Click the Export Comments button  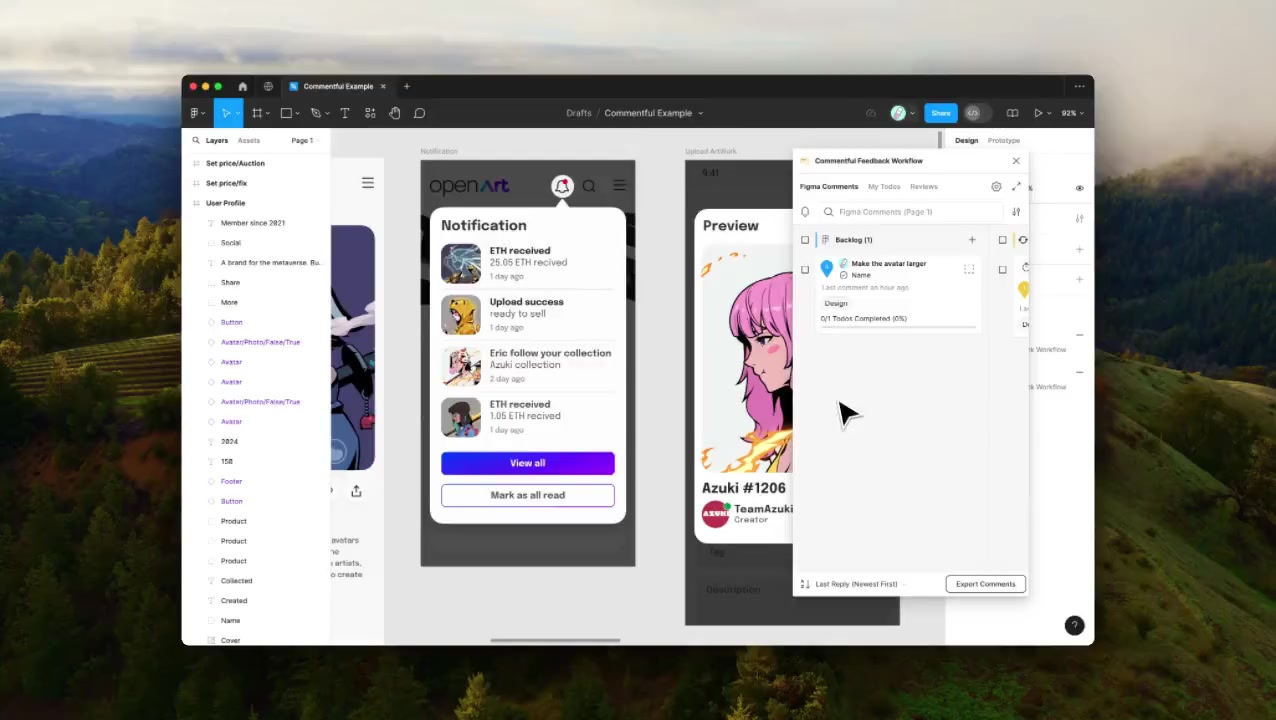point(985,584)
